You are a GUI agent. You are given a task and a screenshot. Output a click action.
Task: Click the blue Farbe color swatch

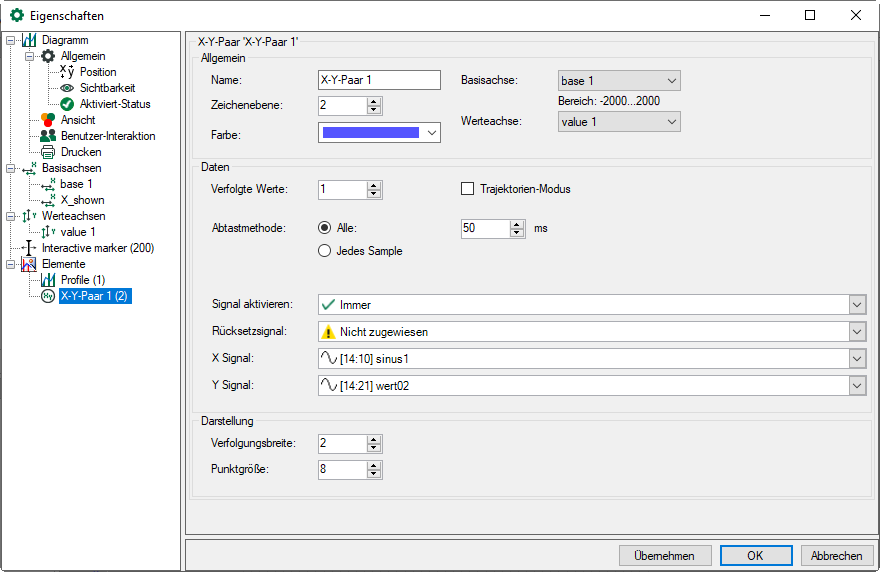[x=370, y=132]
